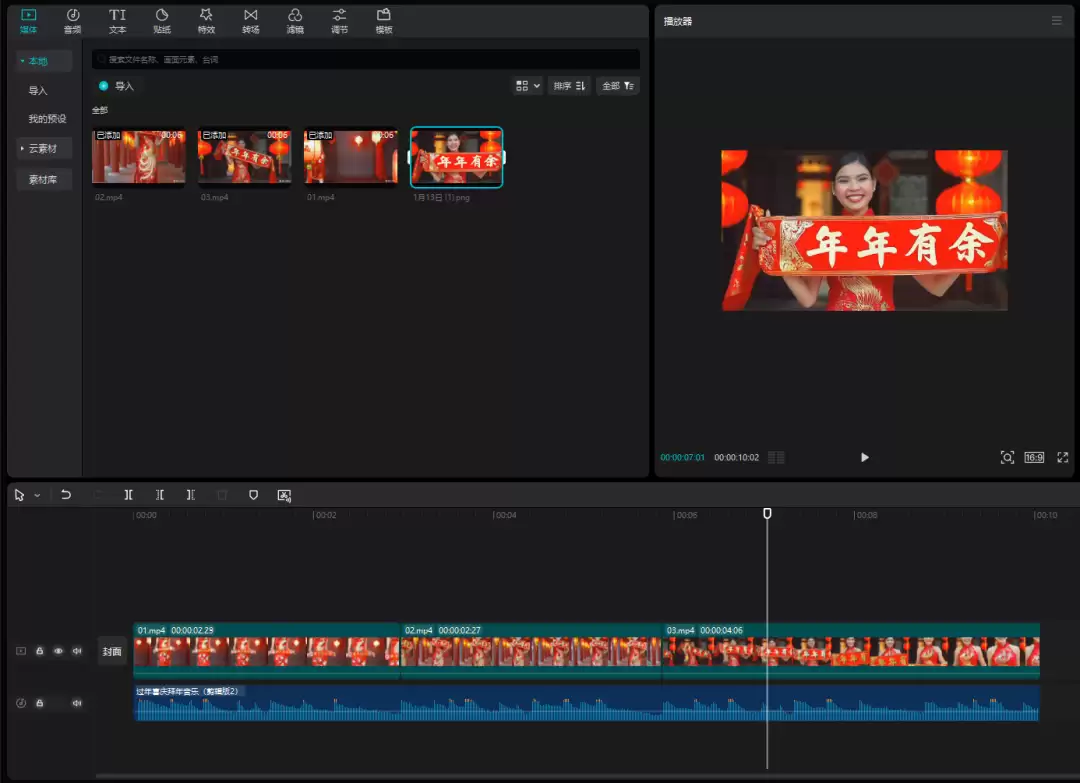Click the split clip tool in timeline toolbar
The image size is (1080, 783).
point(128,495)
